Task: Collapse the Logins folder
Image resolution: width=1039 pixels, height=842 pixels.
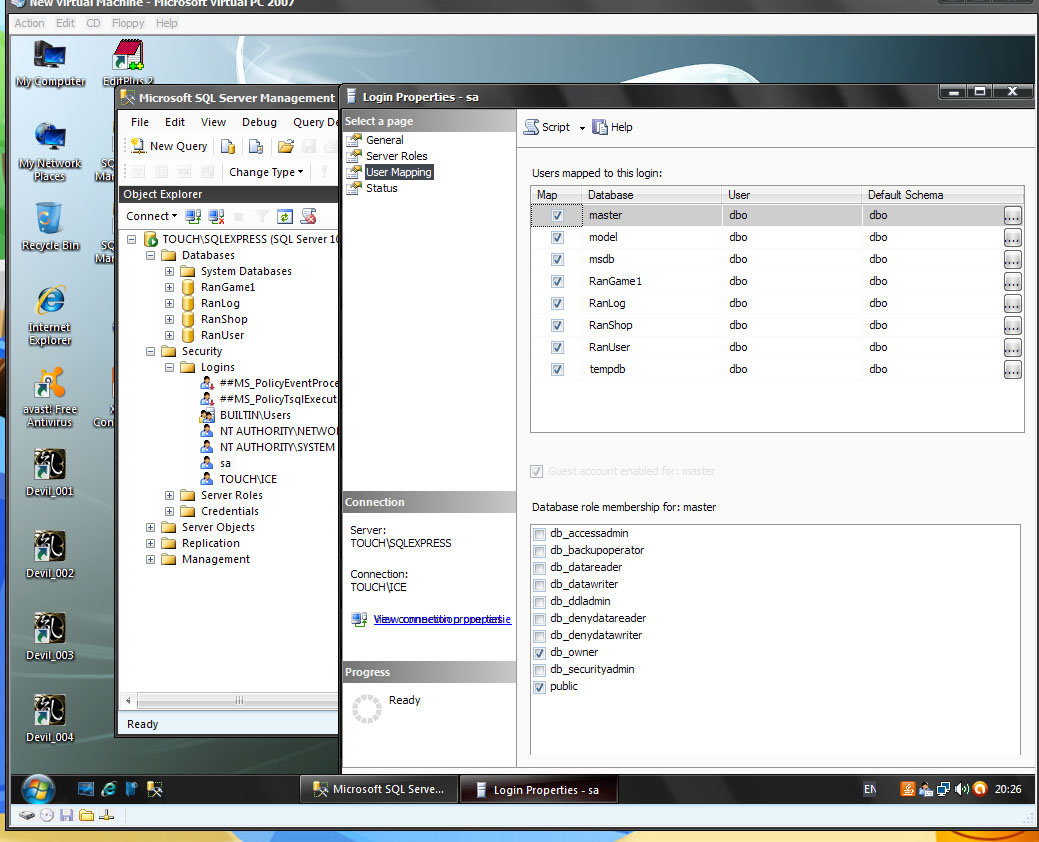Action: [170, 368]
